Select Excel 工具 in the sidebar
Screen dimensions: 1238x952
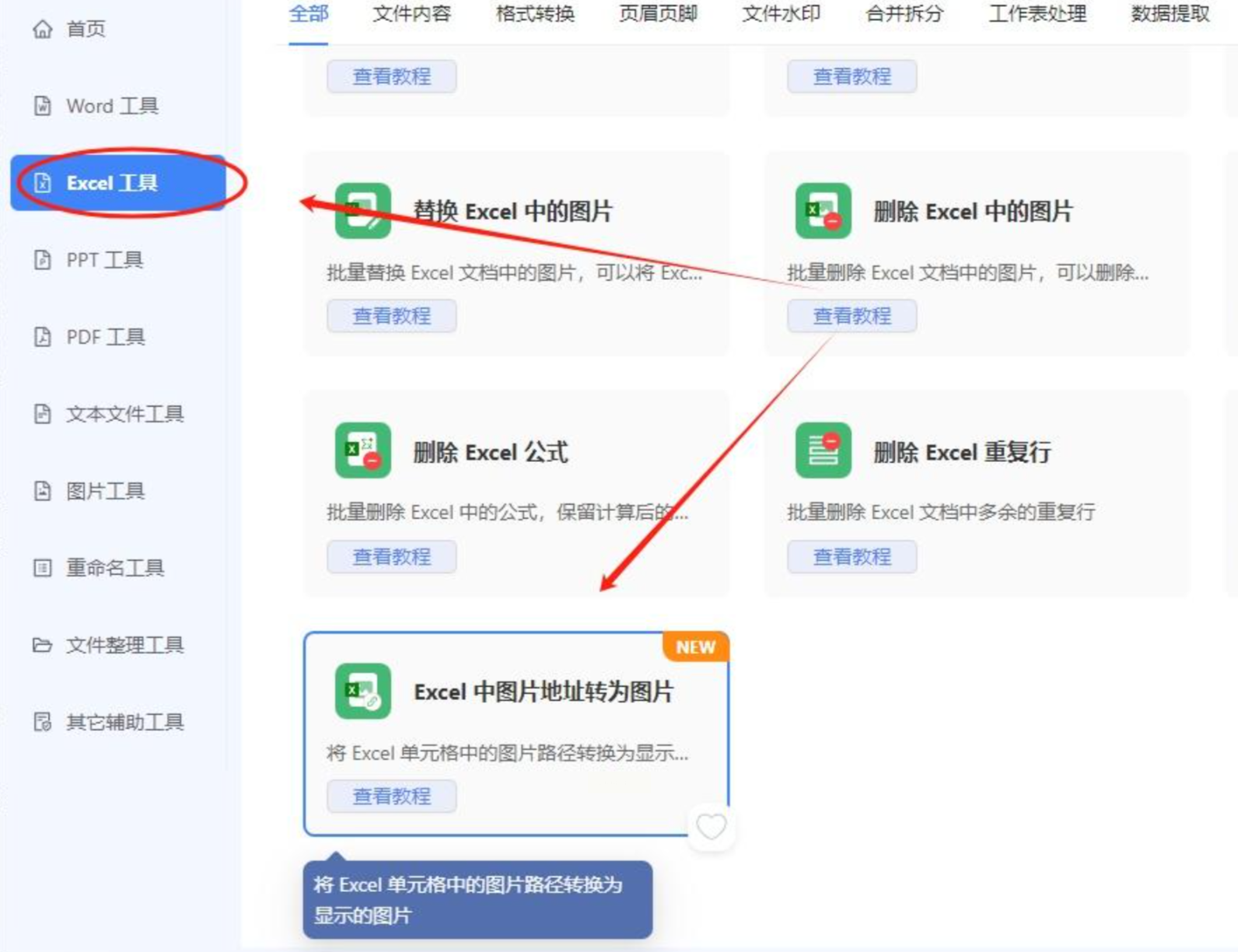tap(118, 183)
